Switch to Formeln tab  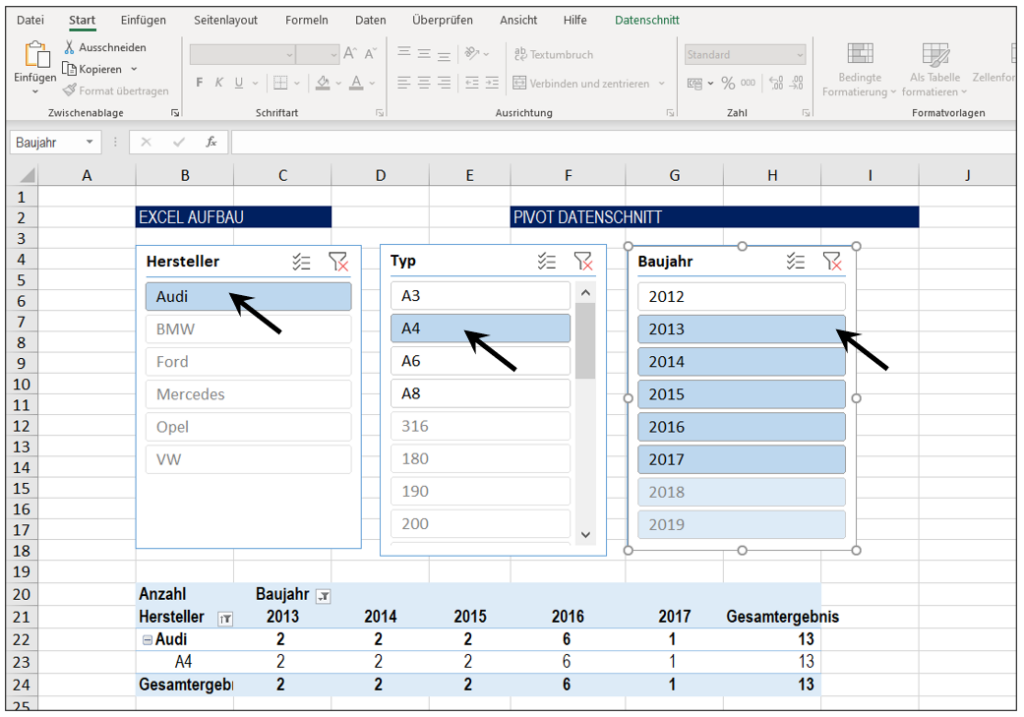click(x=306, y=20)
